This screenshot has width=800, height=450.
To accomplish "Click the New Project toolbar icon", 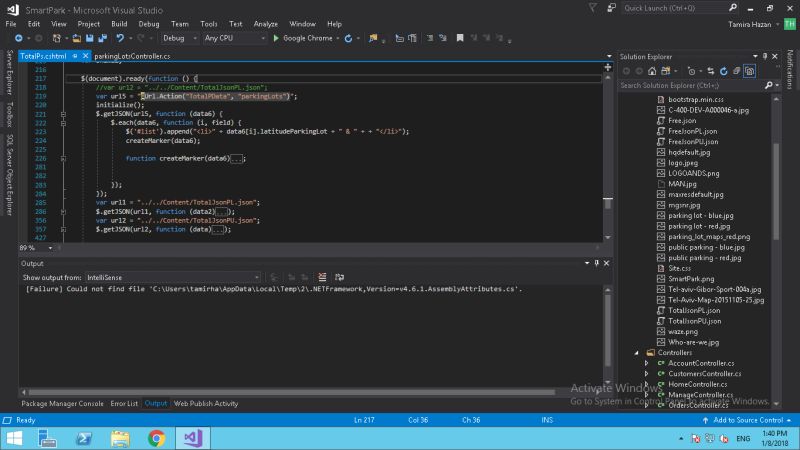I will [x=57, y=38].
